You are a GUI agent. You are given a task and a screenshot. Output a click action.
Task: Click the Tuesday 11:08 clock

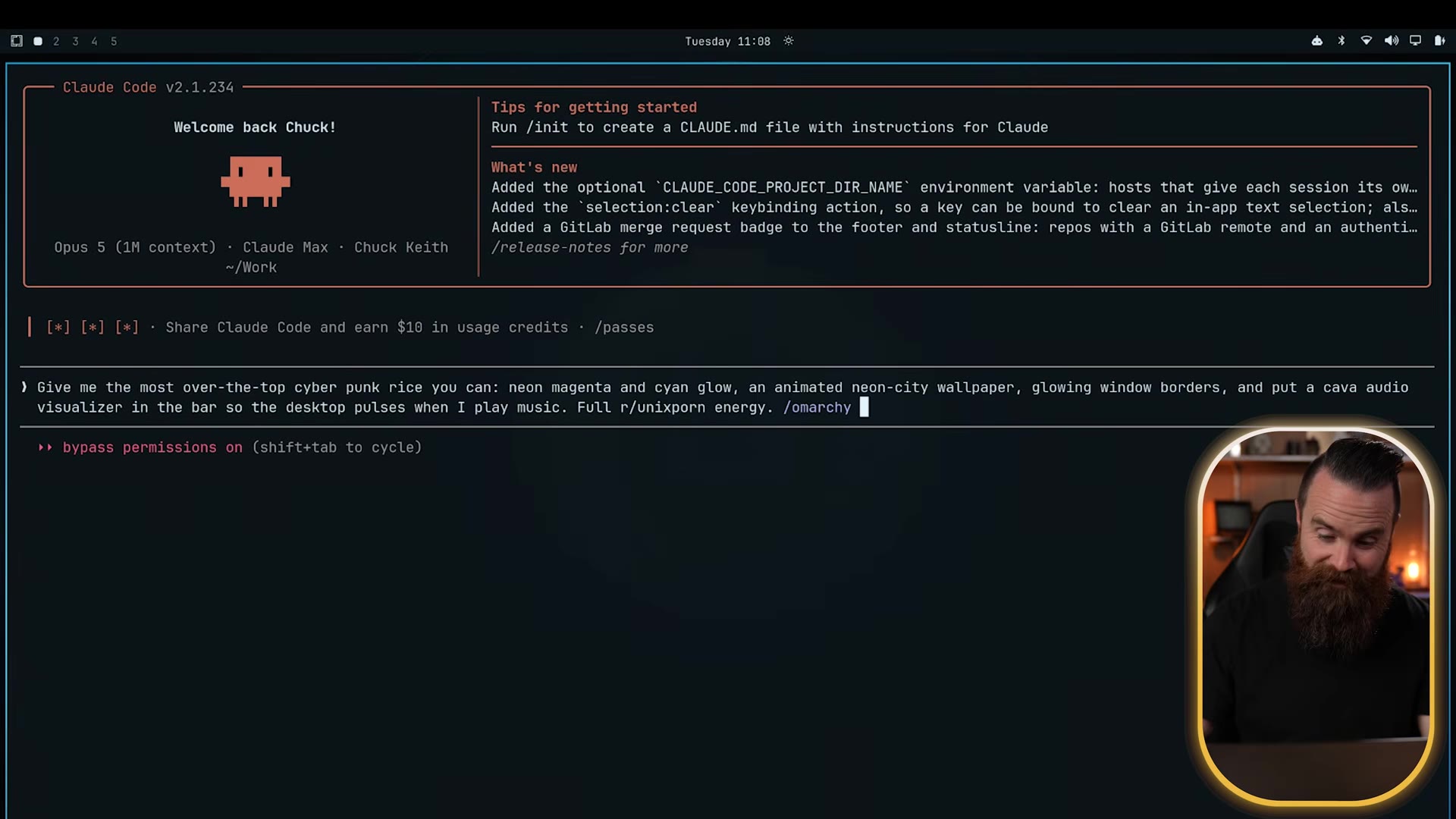click(727, 42)
